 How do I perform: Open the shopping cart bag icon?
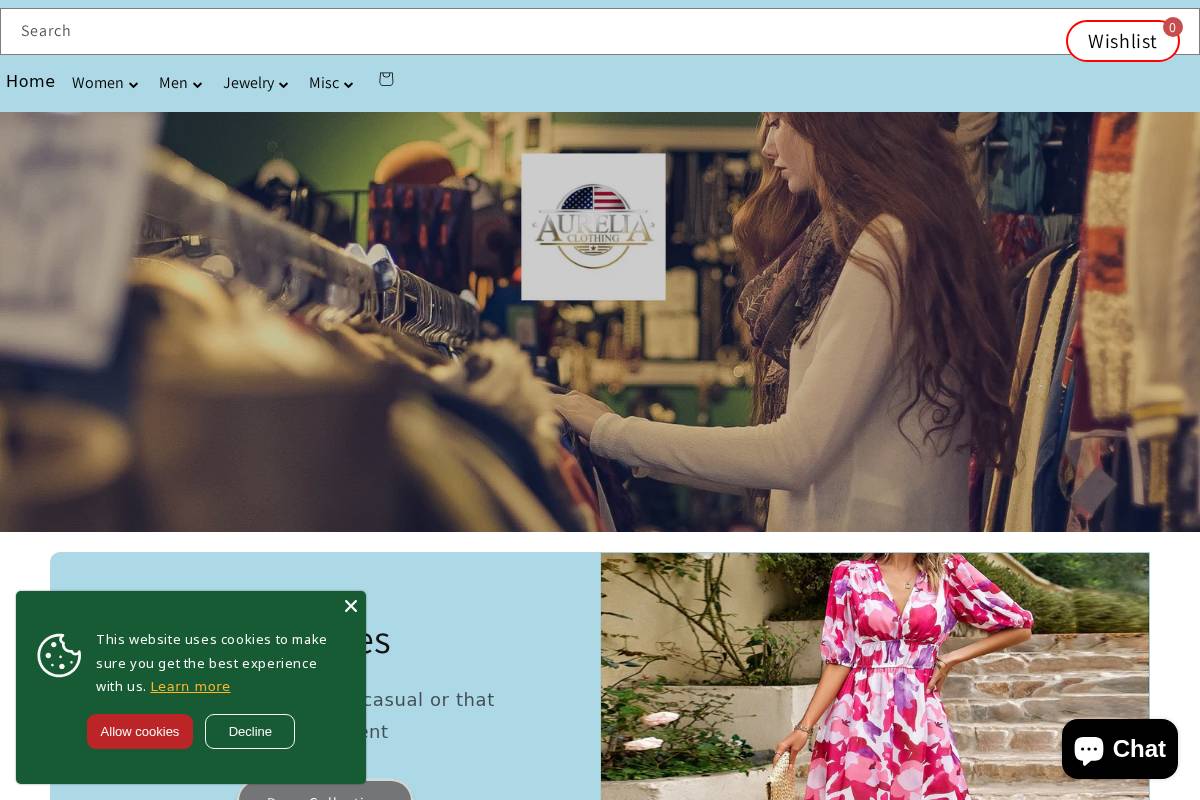[x=386, y=79]
